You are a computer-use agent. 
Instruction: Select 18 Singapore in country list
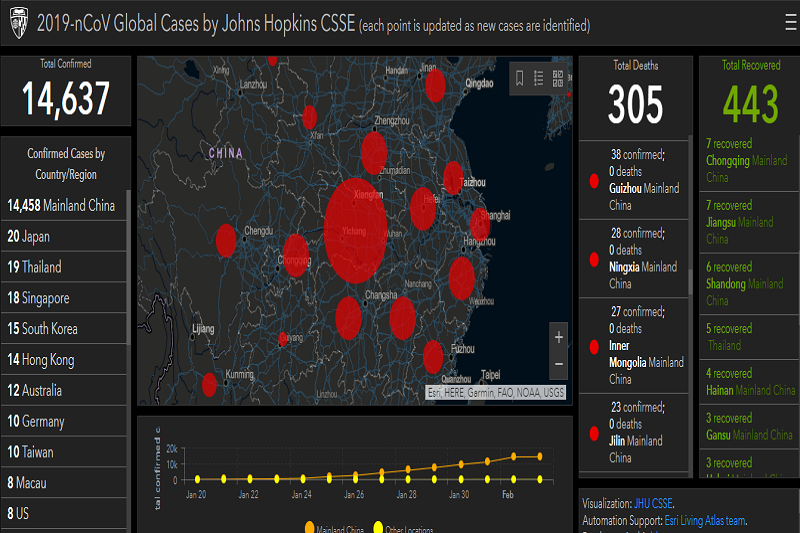[x=63, y=298]
